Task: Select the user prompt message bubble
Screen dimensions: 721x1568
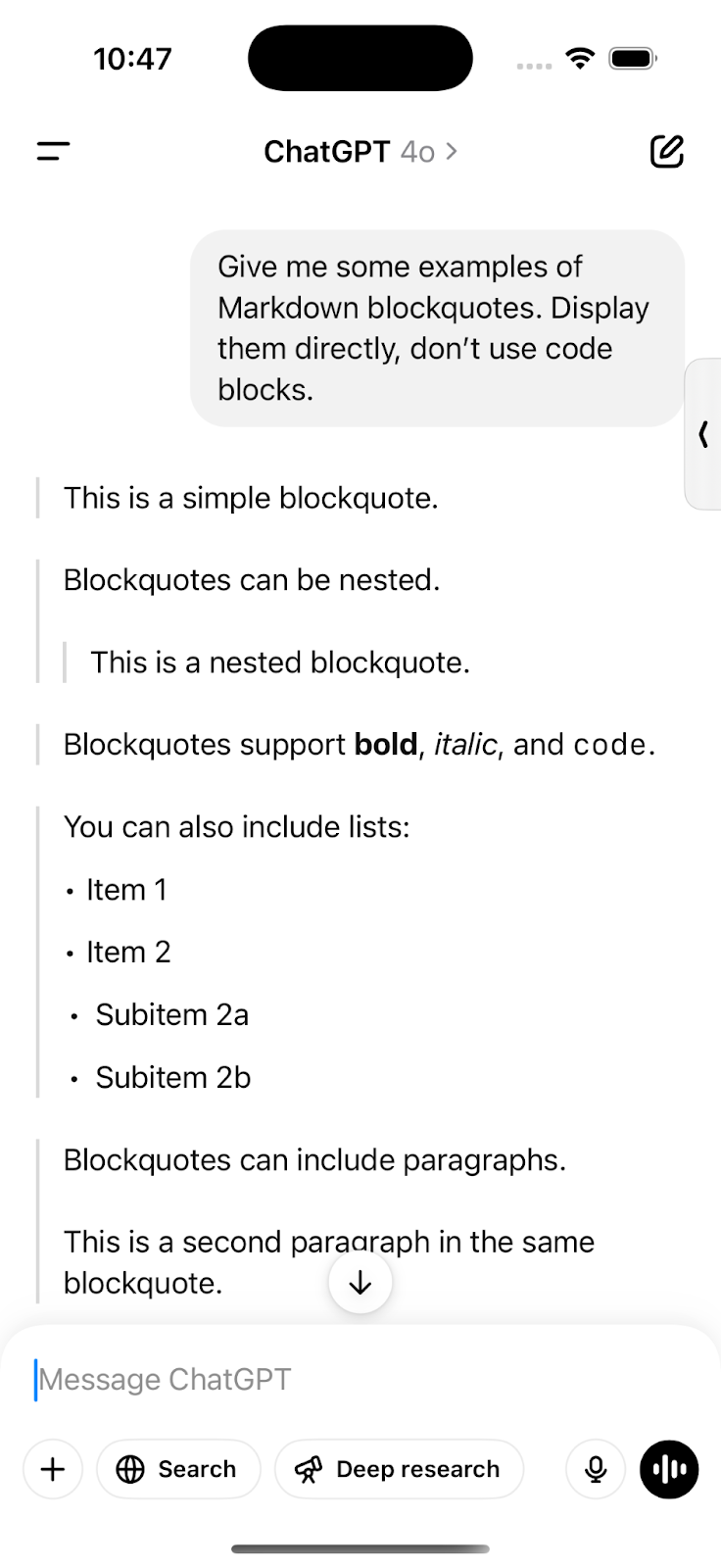Action: click(x=437, y=328)
